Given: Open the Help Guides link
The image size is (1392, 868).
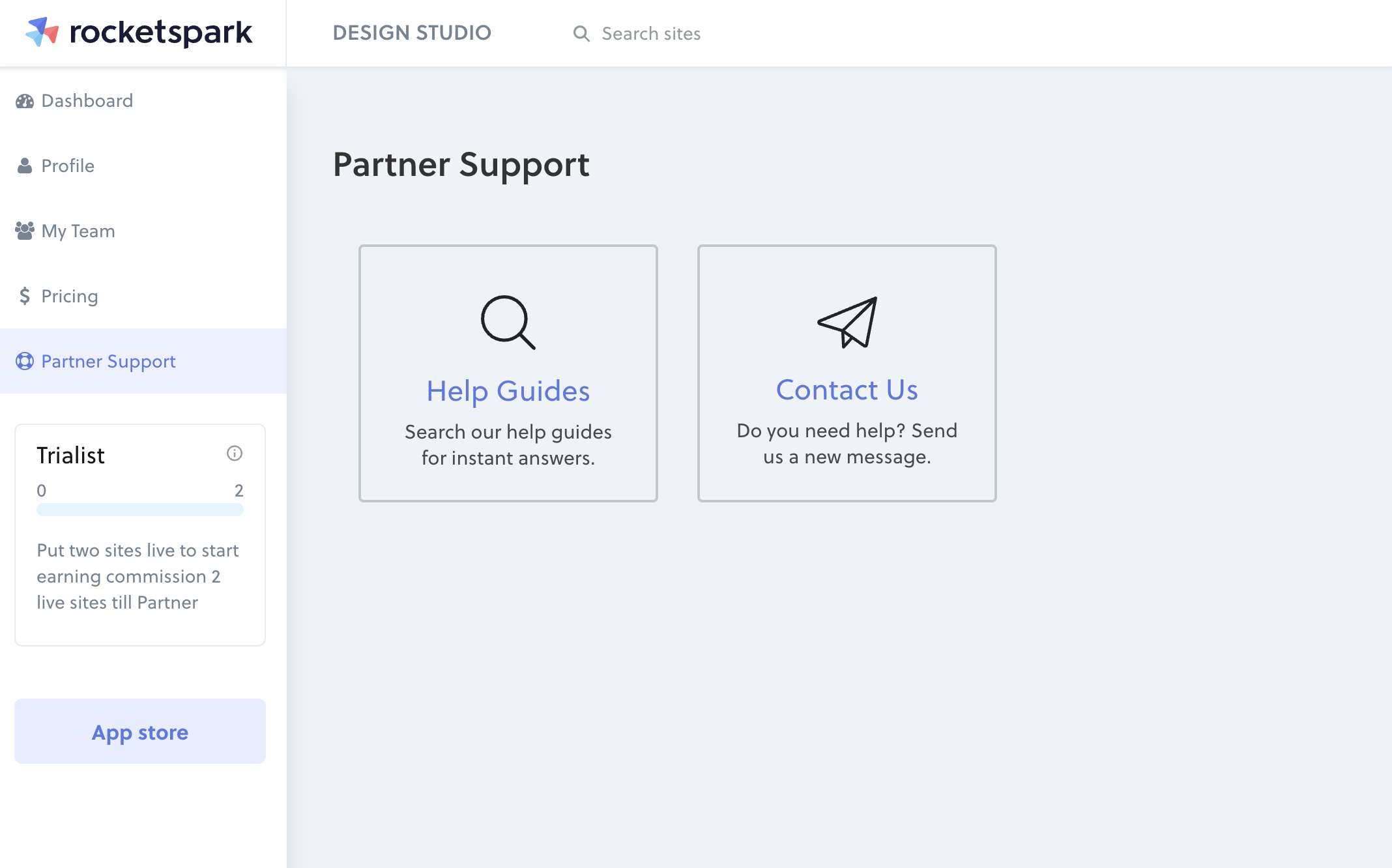Looking at the screenshot, I should [508, 391].
